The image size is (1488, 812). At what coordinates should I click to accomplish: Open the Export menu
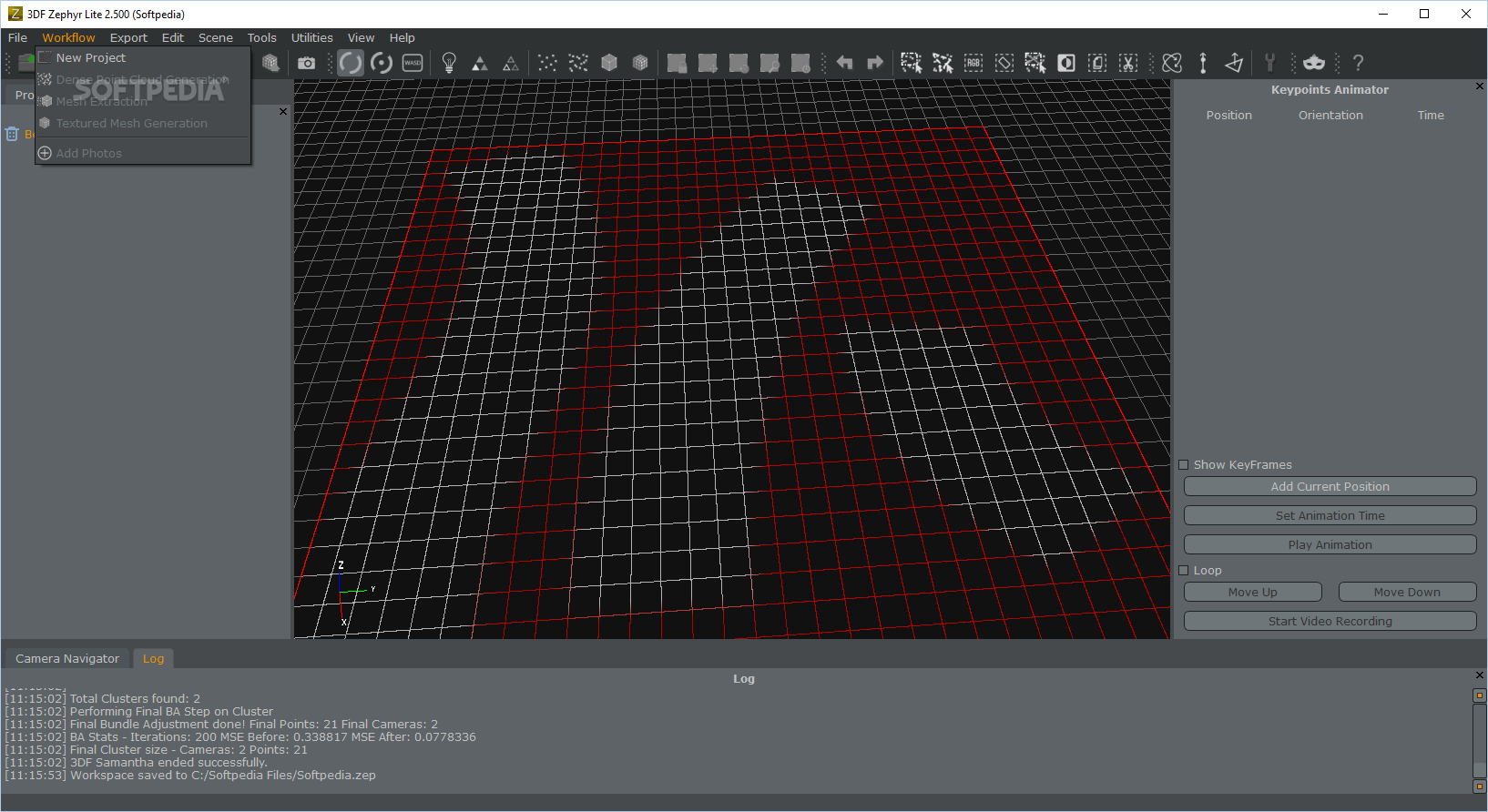tap(128, 37)
